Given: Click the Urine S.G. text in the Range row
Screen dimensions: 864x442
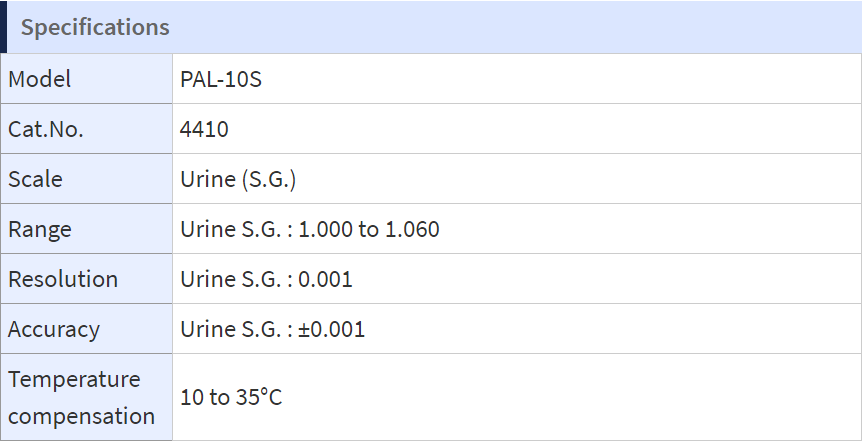Looking at the screenshot, I should point(231,229).
